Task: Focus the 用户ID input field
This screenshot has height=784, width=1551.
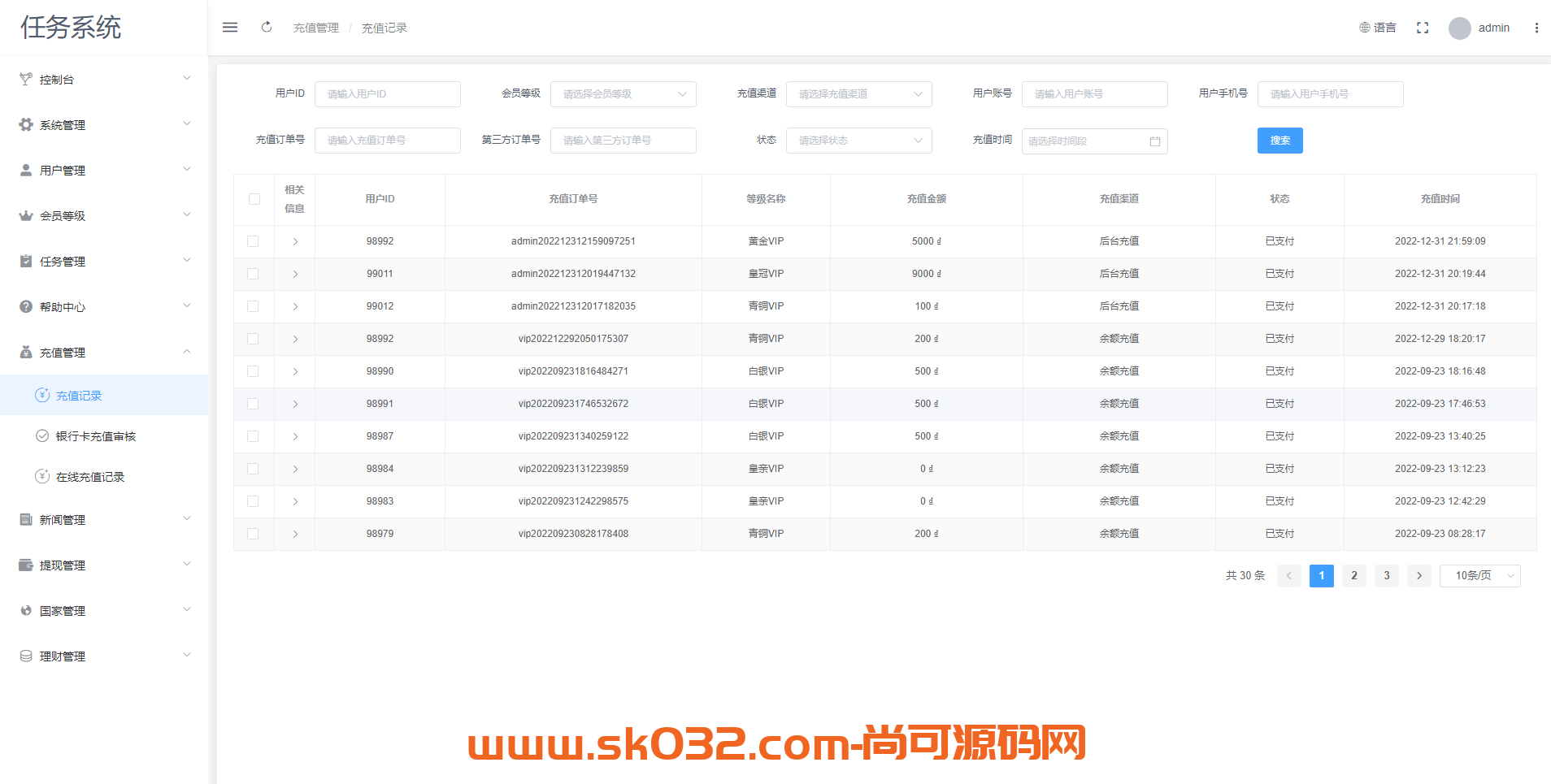Action: 388,94
